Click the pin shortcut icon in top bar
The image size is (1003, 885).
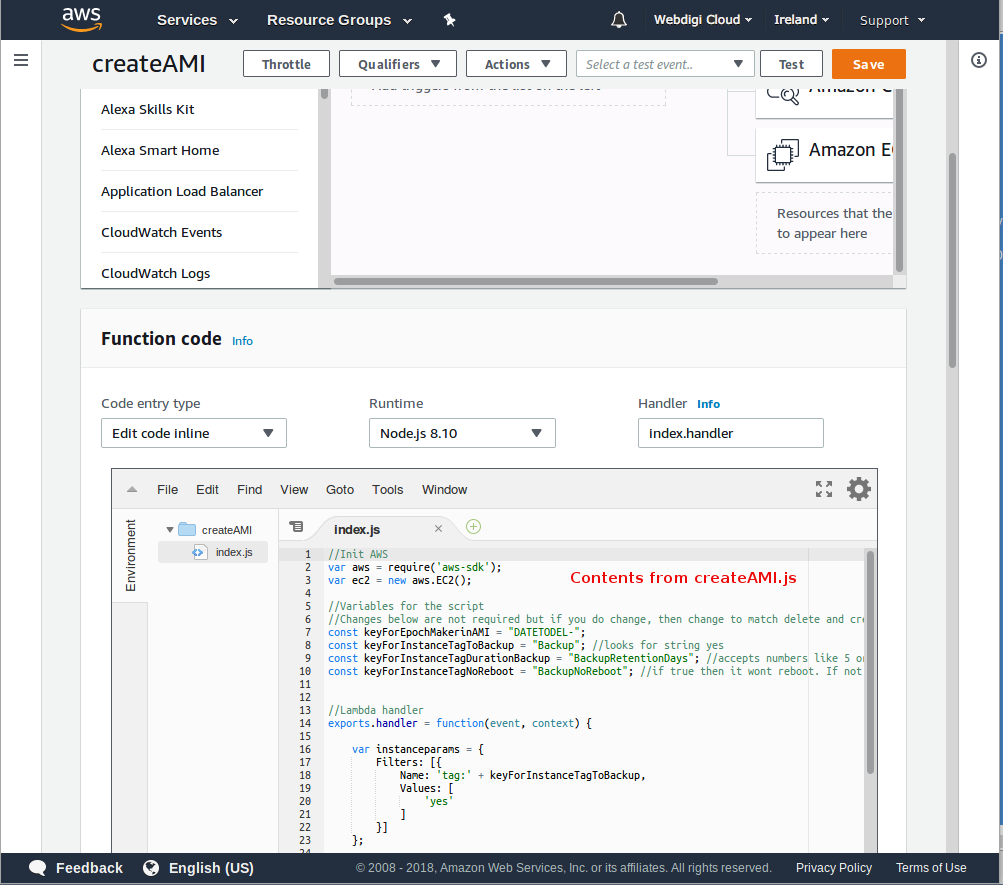450,20
